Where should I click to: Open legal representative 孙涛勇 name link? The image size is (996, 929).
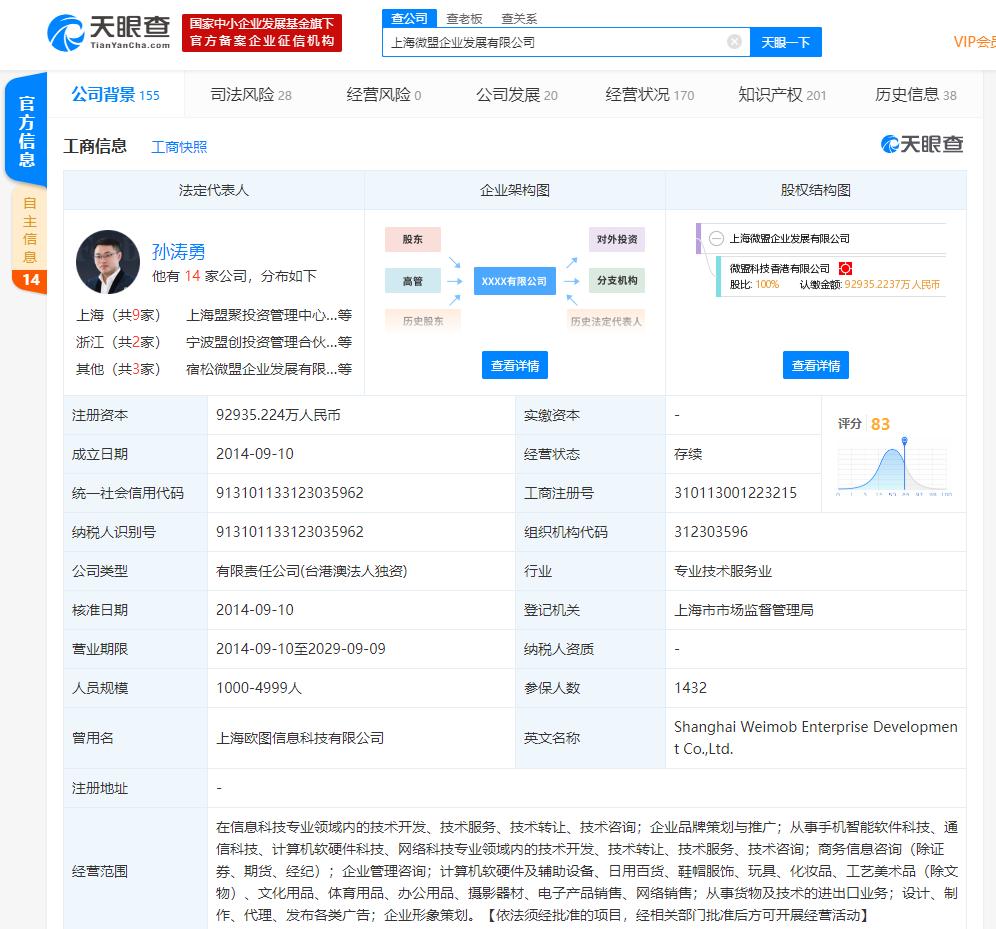click(x=178, y=251)
